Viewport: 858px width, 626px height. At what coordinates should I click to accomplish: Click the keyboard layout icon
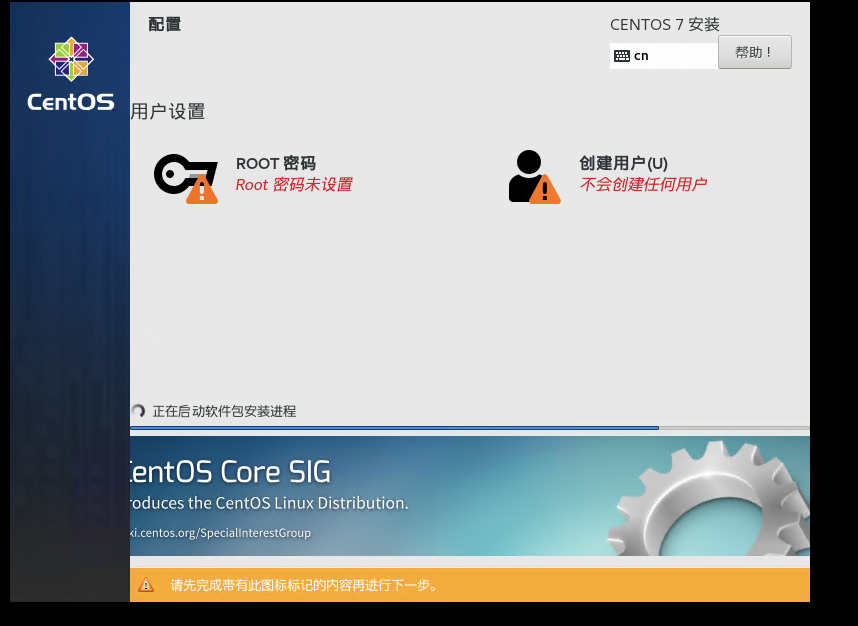tap(622, 56)
